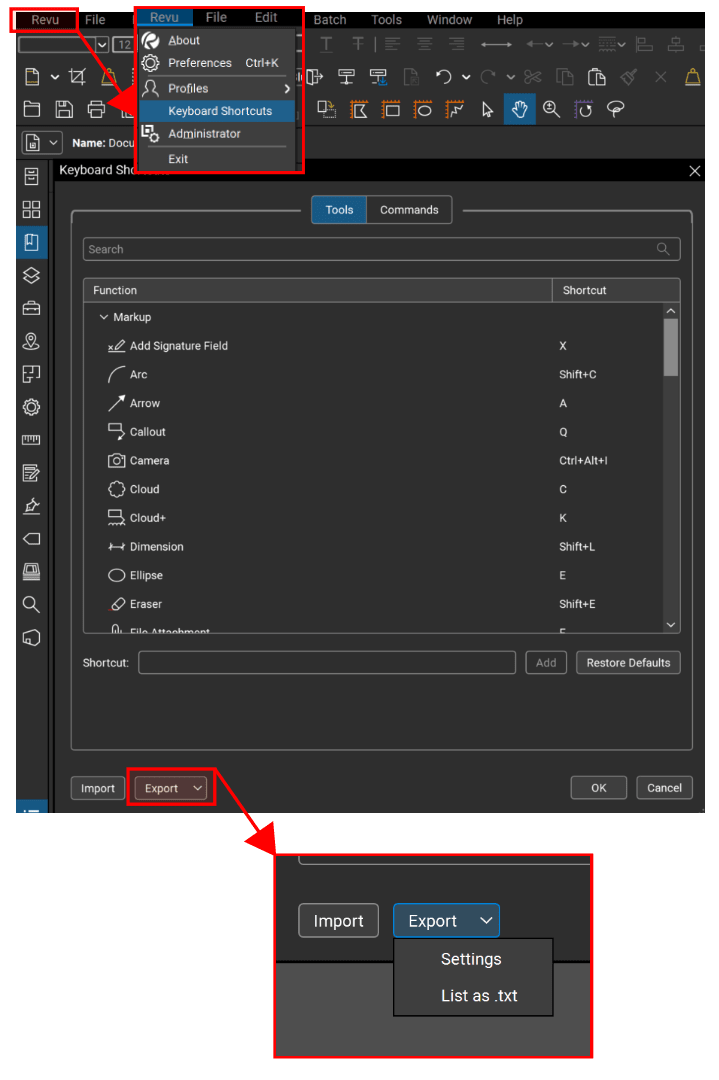Click the scroll-down arrow of the function list
Viewport: 719px width, 1080px height.
tap(671, 625)
